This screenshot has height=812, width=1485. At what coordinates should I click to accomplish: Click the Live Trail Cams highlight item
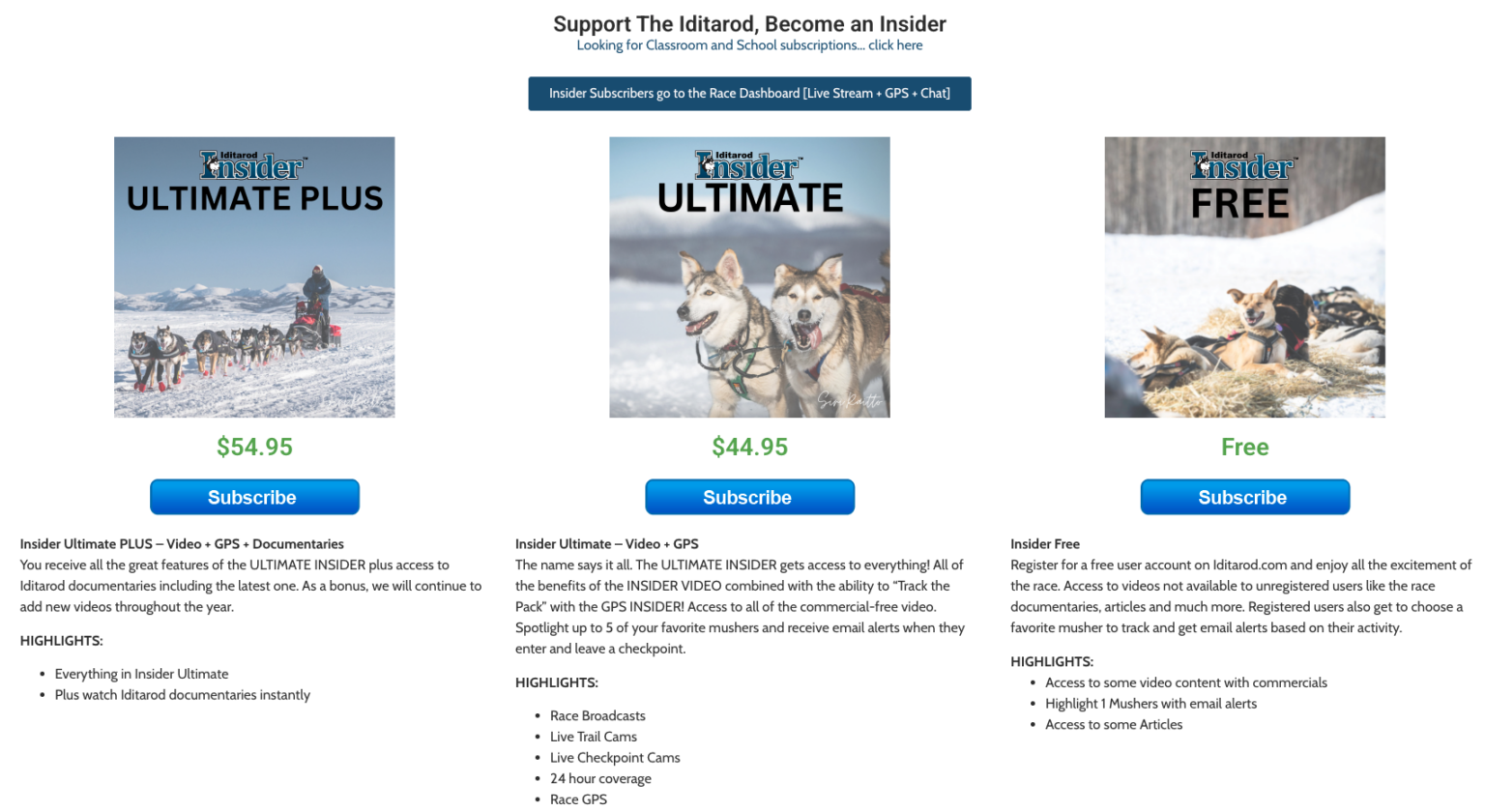(x=594, y=737)
